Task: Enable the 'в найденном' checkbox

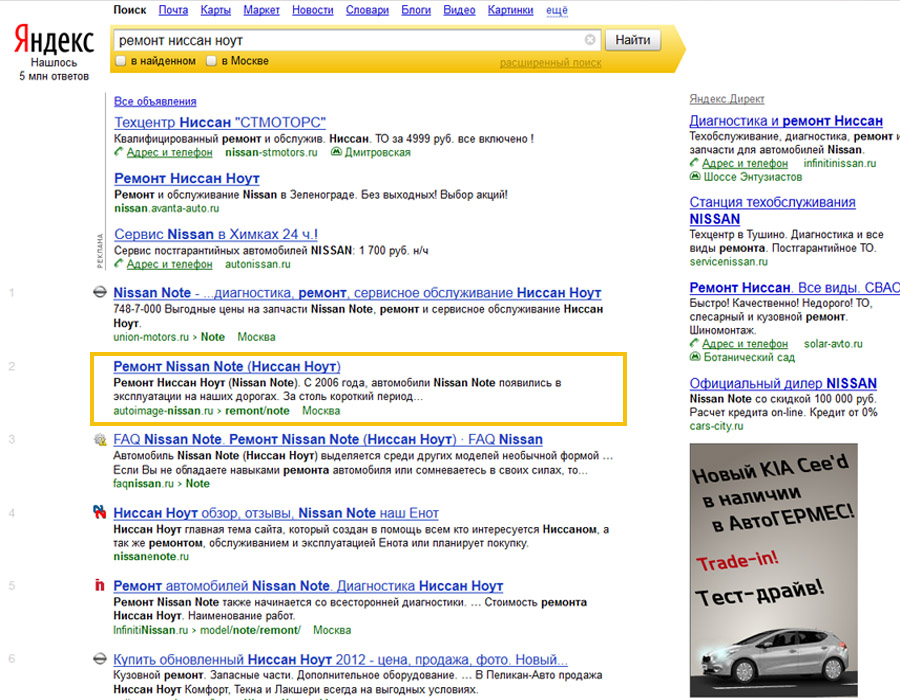Action: pyautogui.click(x=121, y=61)
